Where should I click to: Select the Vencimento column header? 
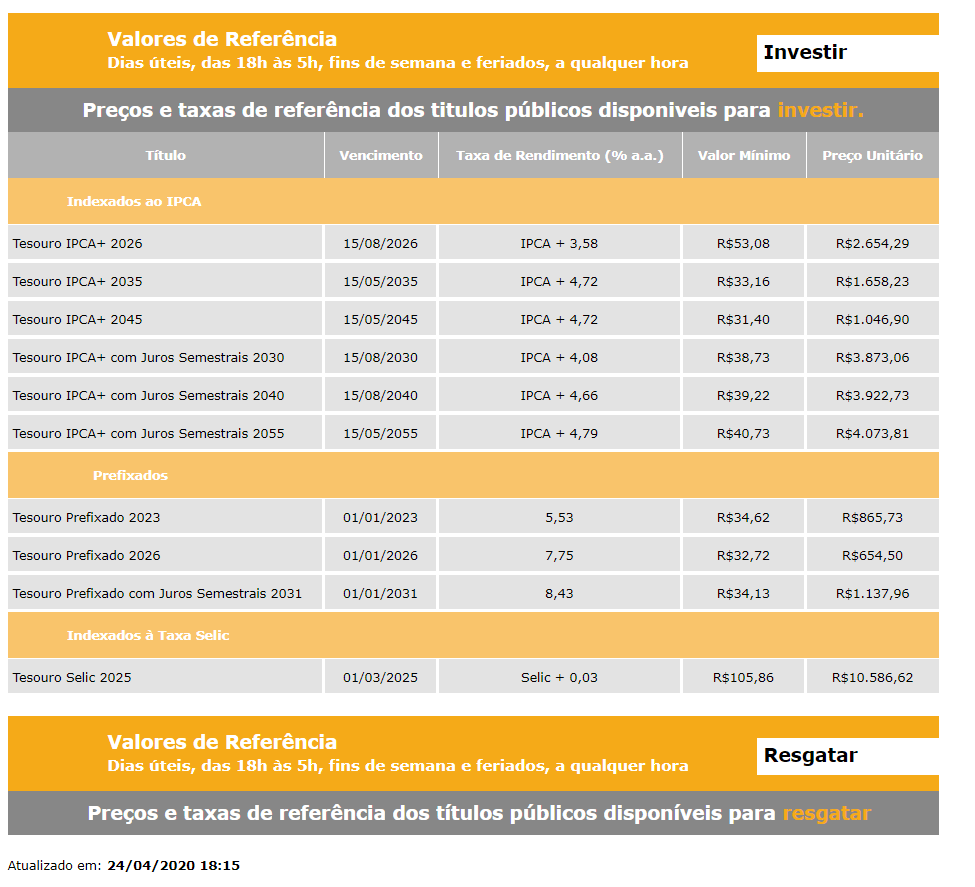[x=381, y=156]
